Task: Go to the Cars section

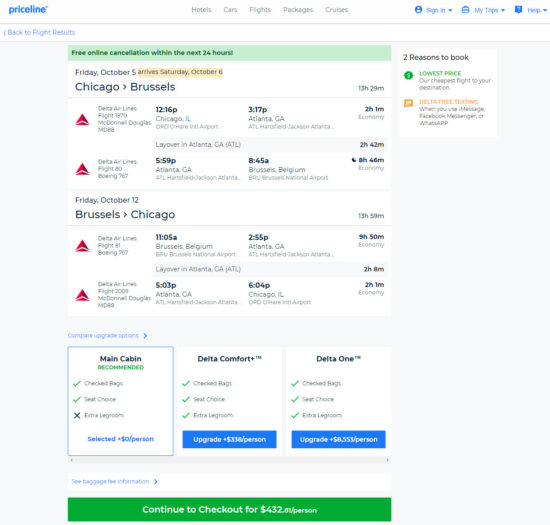Action: tap(230, 9)
